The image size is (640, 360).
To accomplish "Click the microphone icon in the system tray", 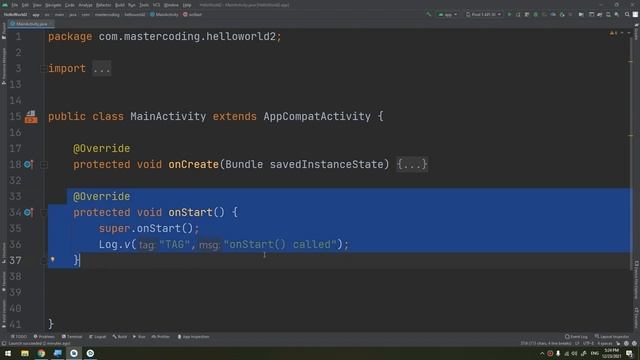I will click(x=558, y=353).
